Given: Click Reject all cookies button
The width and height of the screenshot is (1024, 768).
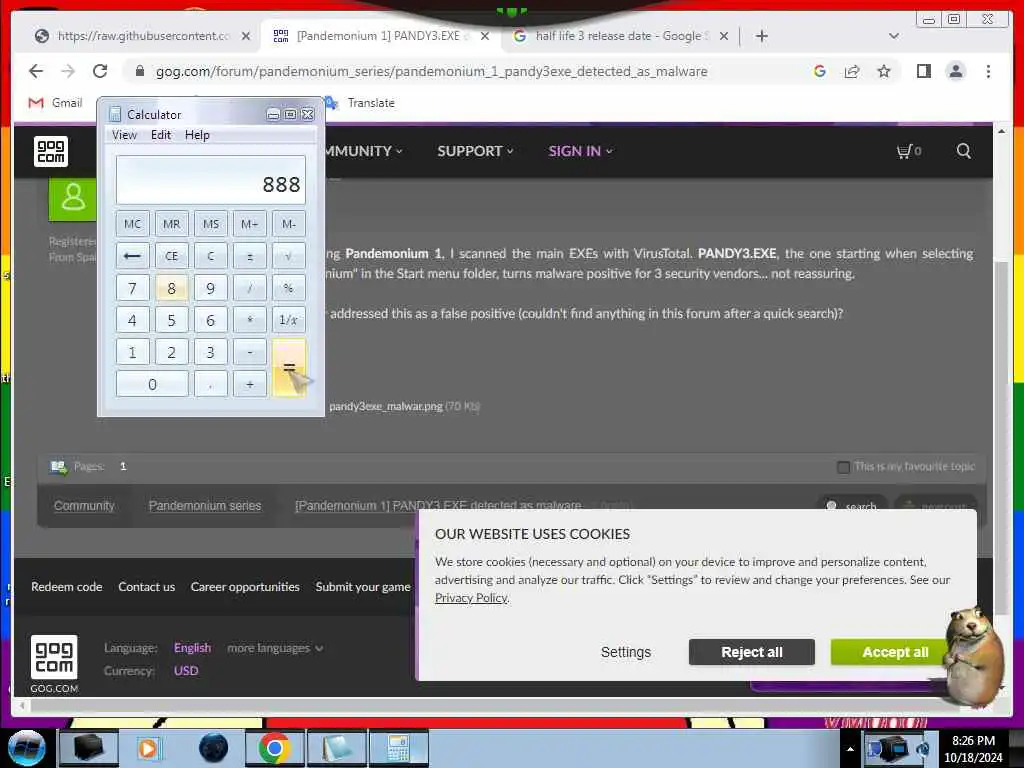Looking at the screenshot, I should [x=752, y=652].
